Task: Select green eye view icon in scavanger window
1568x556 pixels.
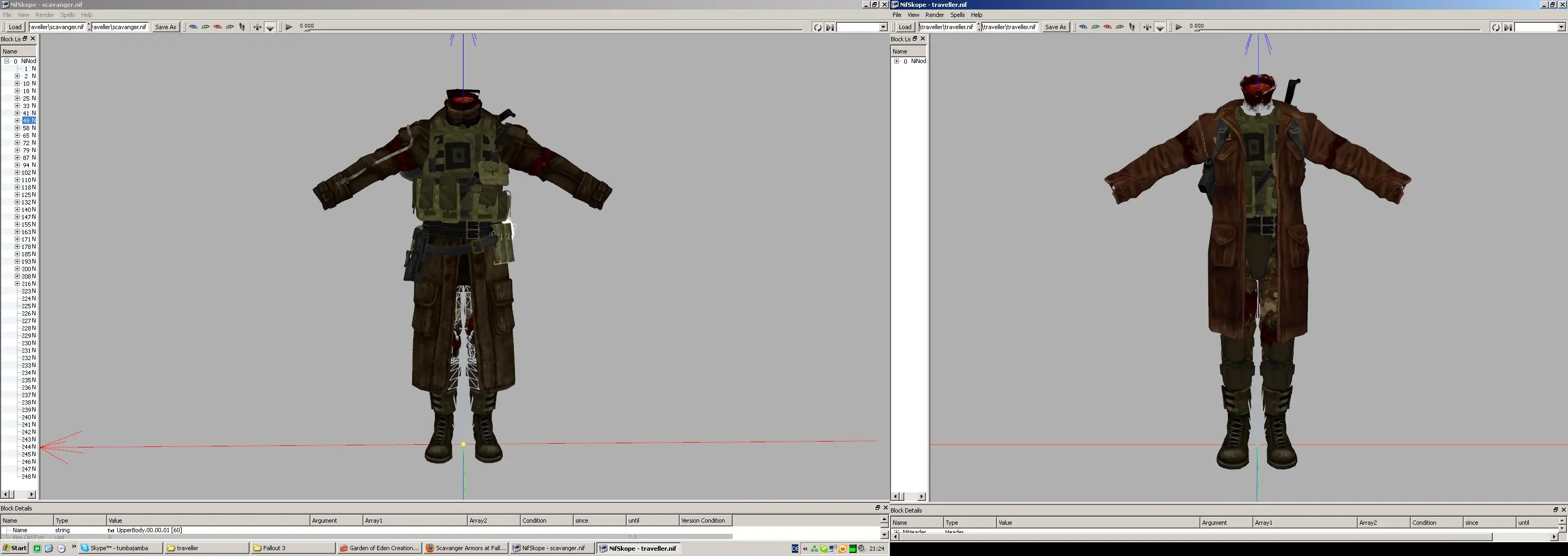Action: pos(205,27)
